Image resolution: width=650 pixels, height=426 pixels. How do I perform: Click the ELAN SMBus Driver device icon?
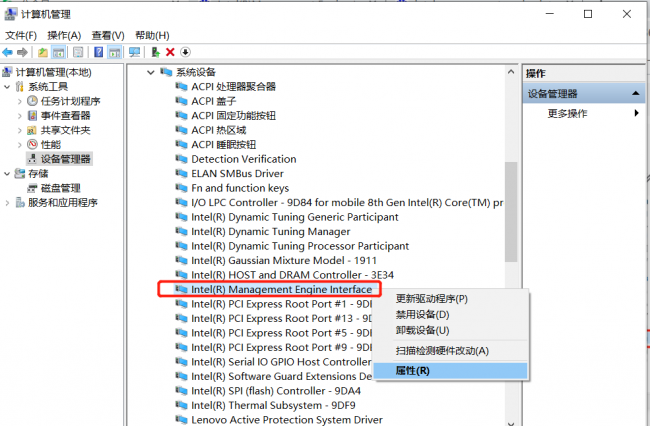tap(181, 173)
